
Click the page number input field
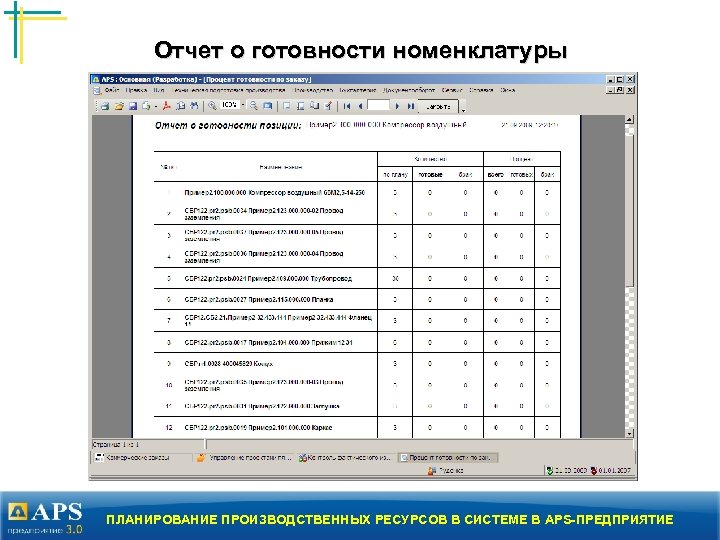coord(379,106)
